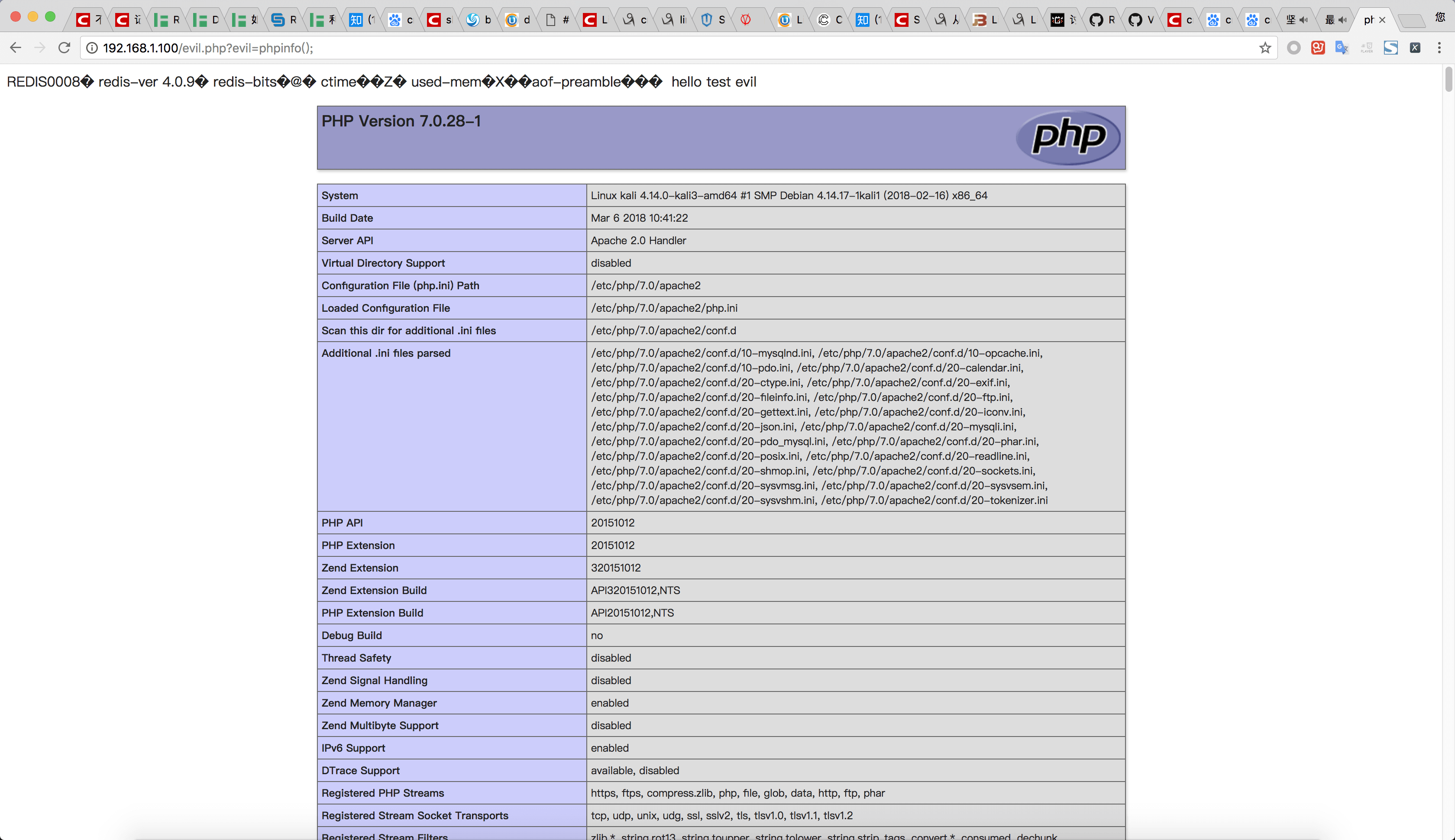The width and height of the screenshot is (1455, 840).
Task: Open the Google Translate extension
Action: pos(1342,48)
